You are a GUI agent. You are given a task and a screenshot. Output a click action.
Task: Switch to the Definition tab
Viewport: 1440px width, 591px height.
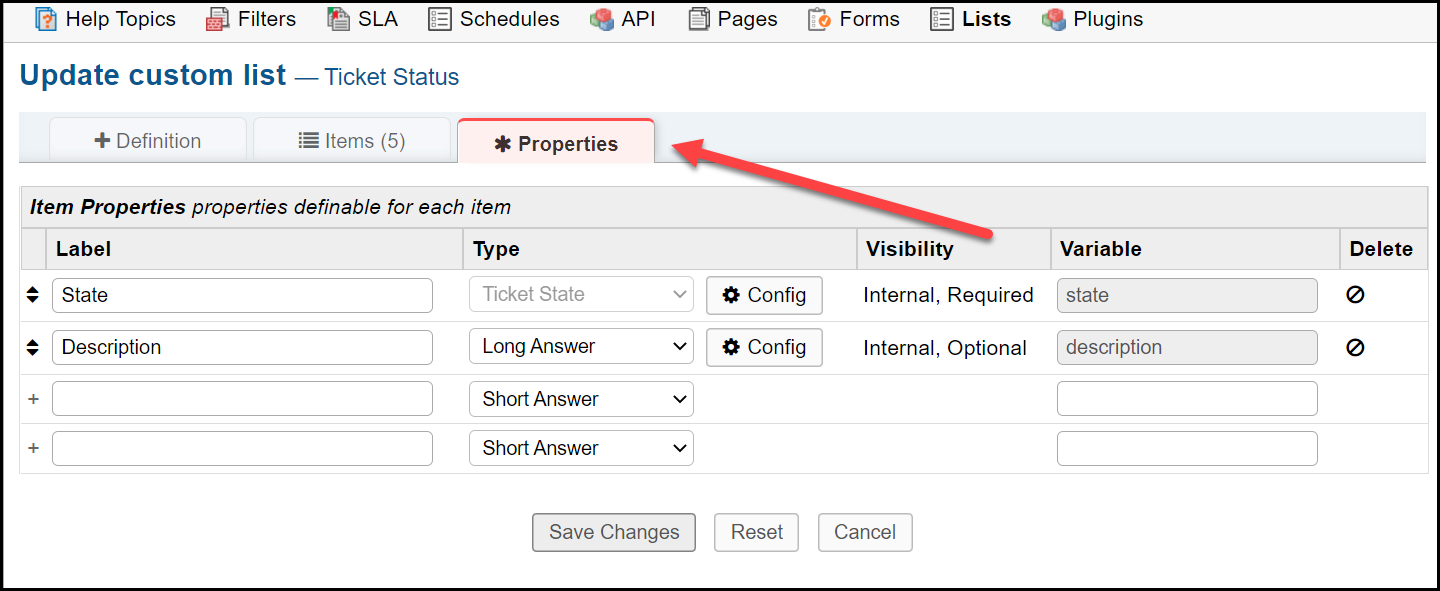[x=148, y=141]
